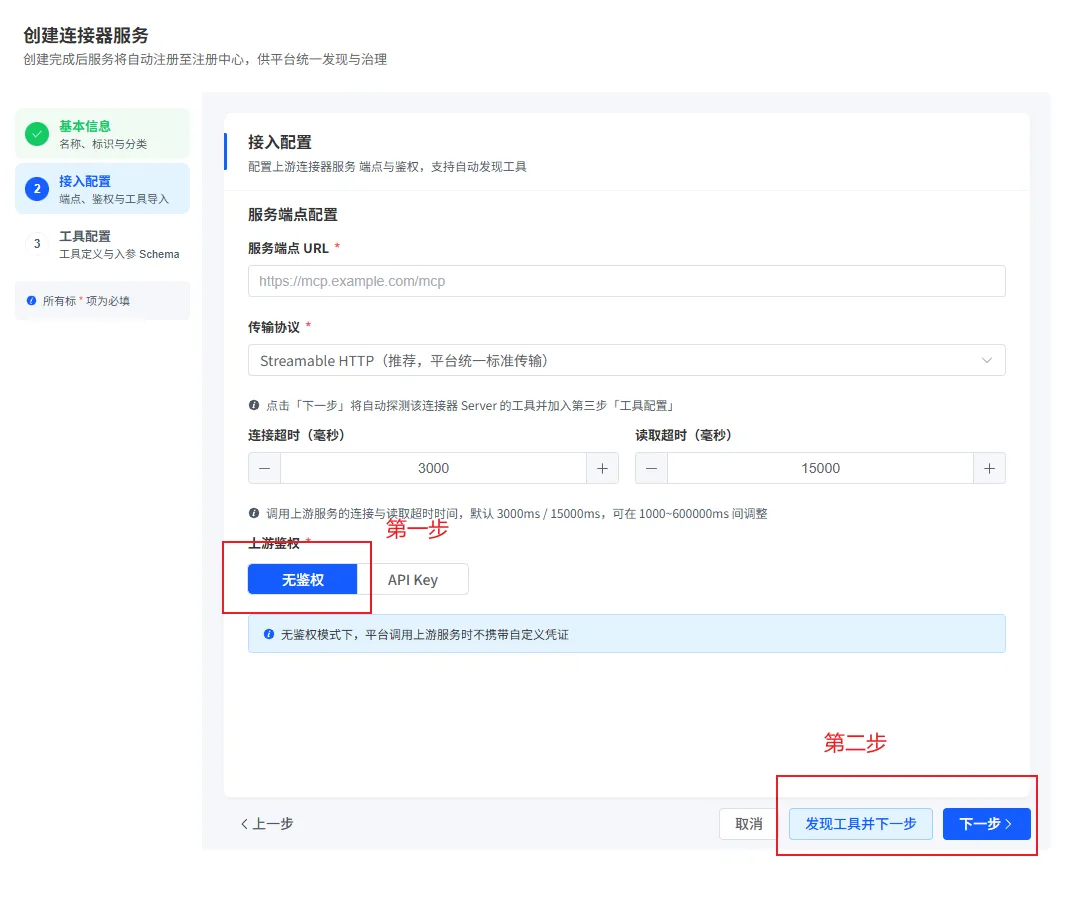Select the 无鉴权 authentication option
This screenshot has width=1067, height=902.
[303, 580]
